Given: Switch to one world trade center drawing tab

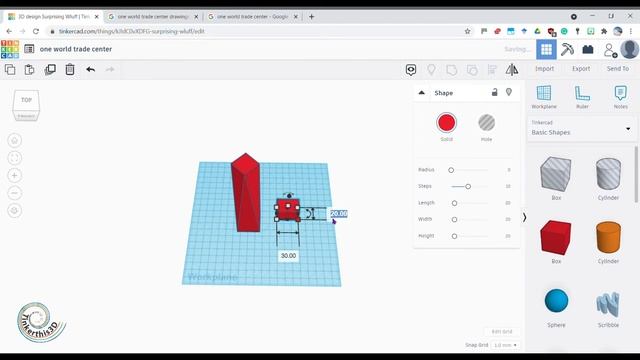Looking at the screenshot, I should (153, 17).
